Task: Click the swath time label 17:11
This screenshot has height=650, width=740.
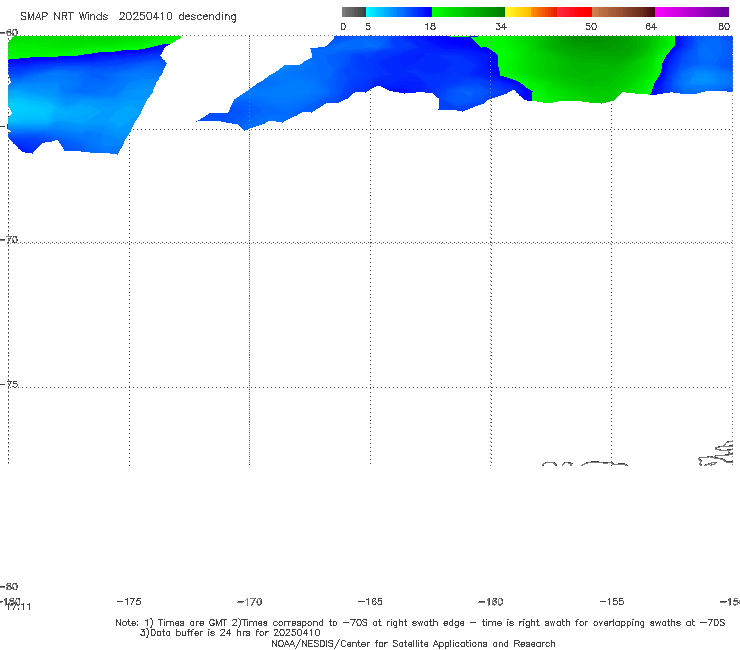Action: click(19, 607)
